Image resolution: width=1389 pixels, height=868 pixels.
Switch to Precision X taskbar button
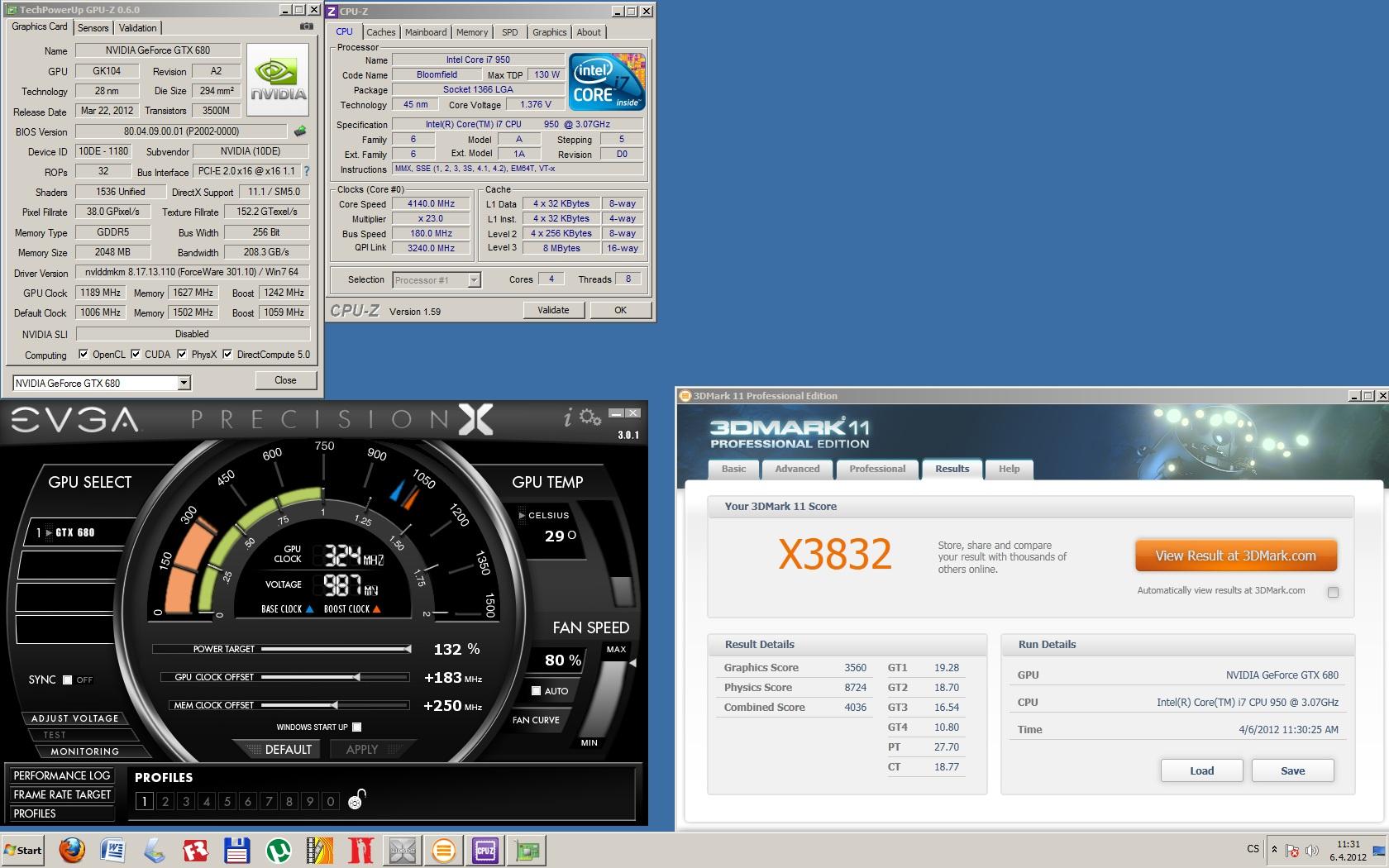pos(403,850)
